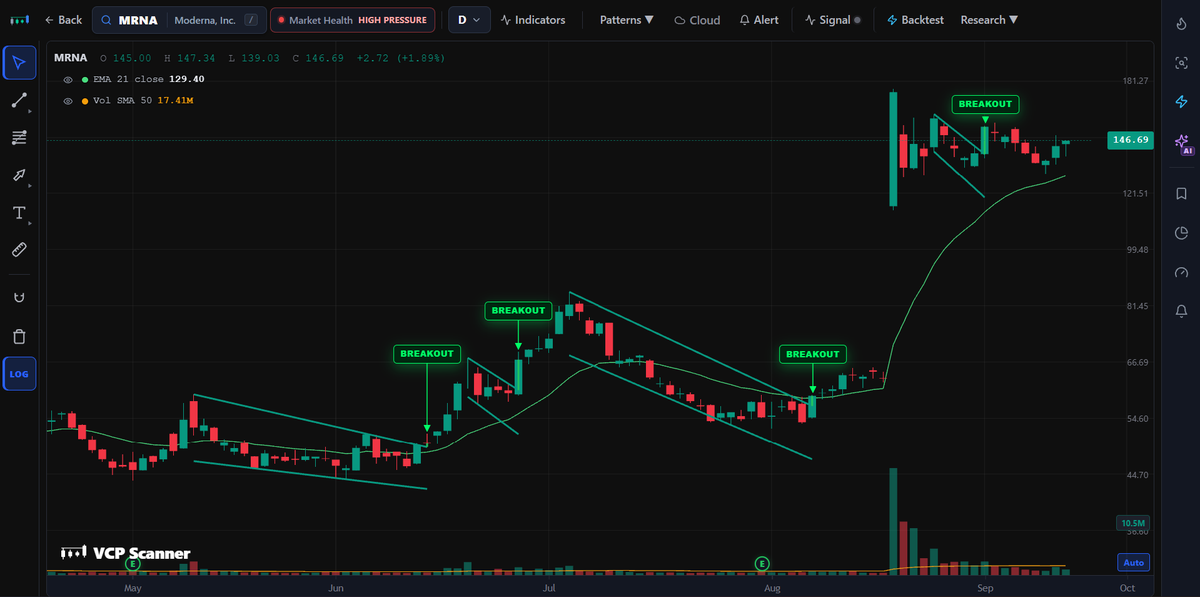1200x597 pixels.
Task: Click the EMA green color dot
Action: pyautogui.click(x=84, y=79)
